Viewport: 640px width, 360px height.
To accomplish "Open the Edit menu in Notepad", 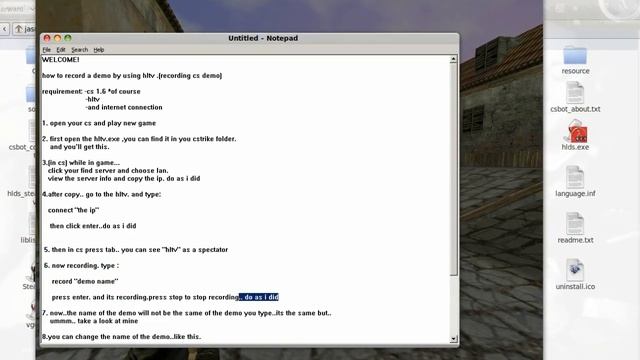I will coord(61,50).
